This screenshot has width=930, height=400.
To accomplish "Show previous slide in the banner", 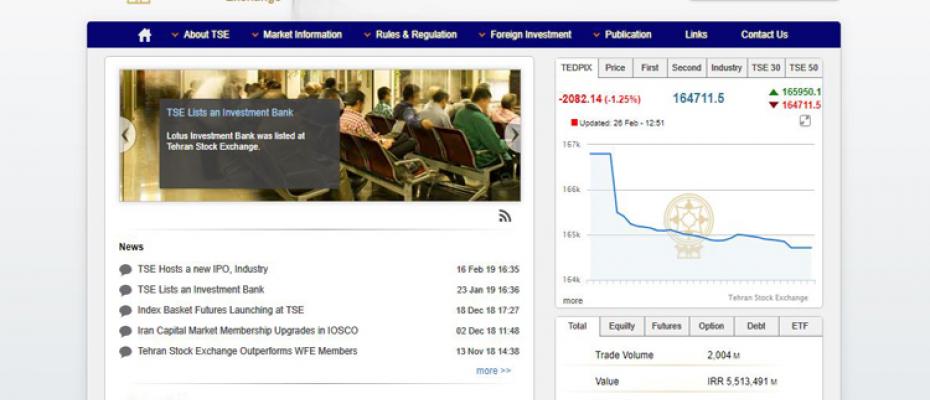I will tap(126, 135).
